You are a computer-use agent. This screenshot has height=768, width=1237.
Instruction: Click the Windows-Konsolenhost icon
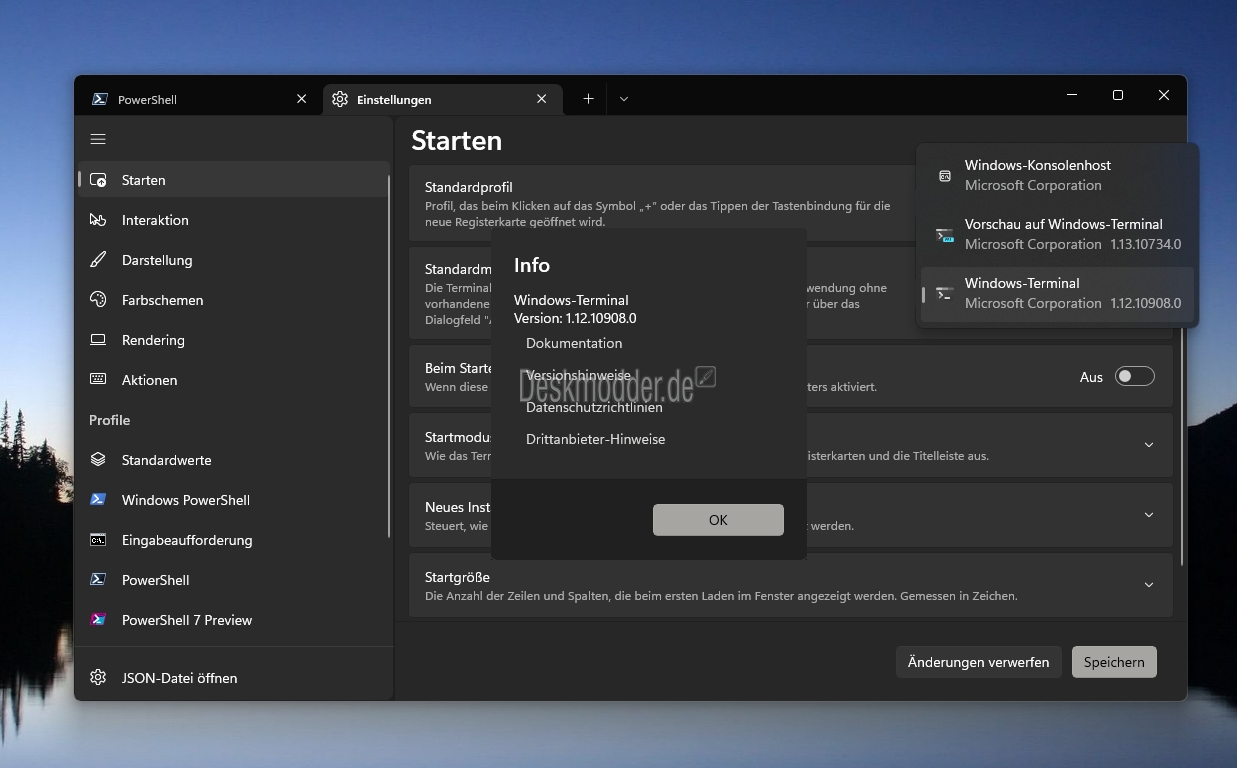tap(944, 176)
